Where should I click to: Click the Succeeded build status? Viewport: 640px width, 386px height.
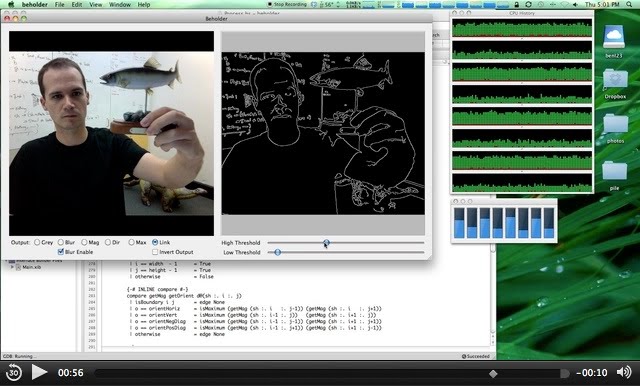476,356
